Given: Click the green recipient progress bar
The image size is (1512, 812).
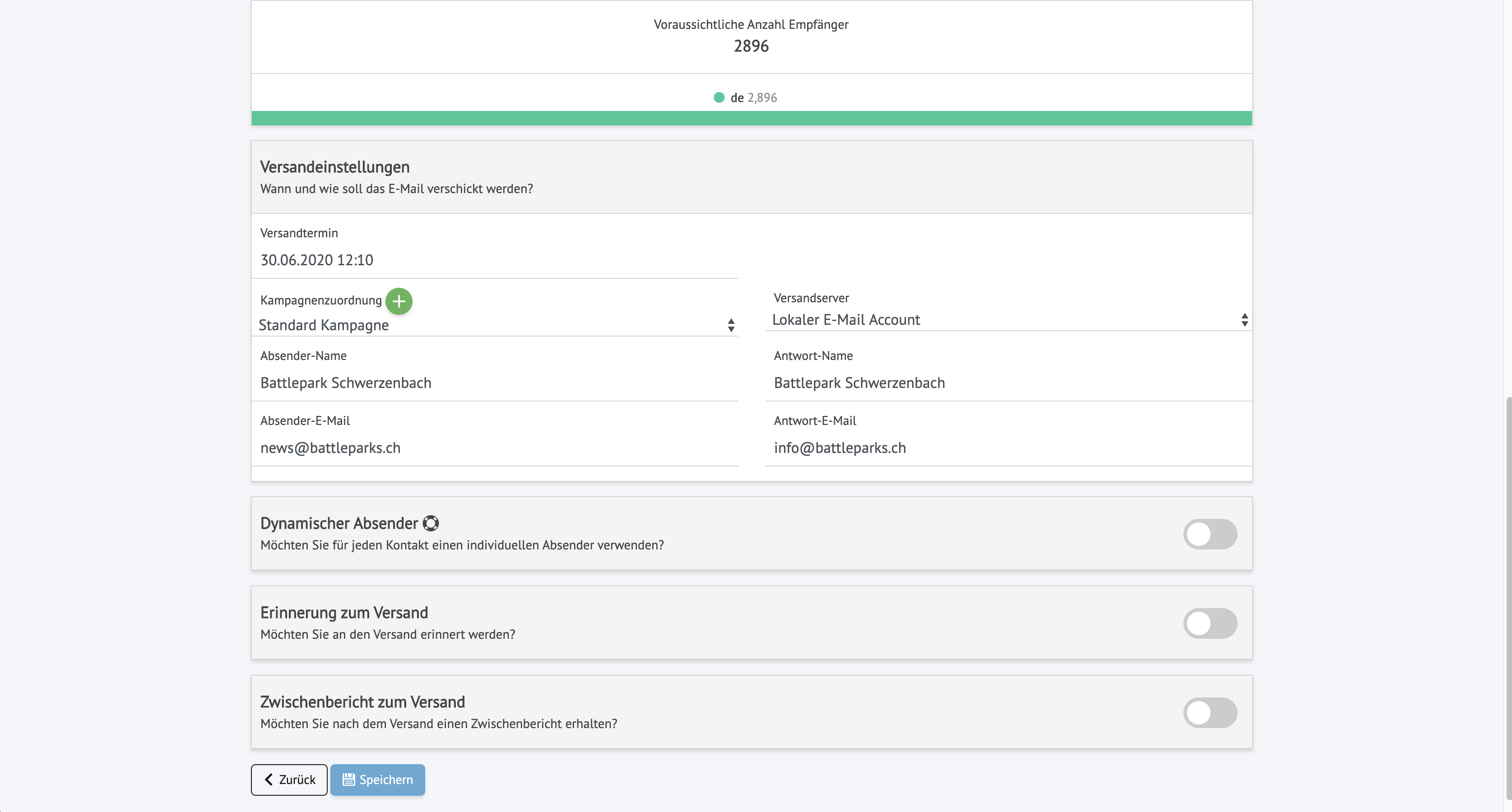Looking at the screenshot, I should click(x=751, y=118).
